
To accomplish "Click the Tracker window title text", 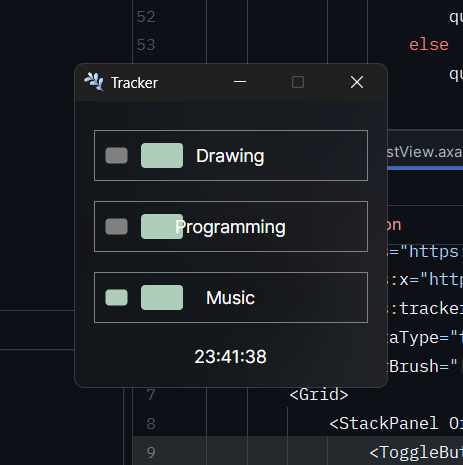I will [x=134, y=83].
